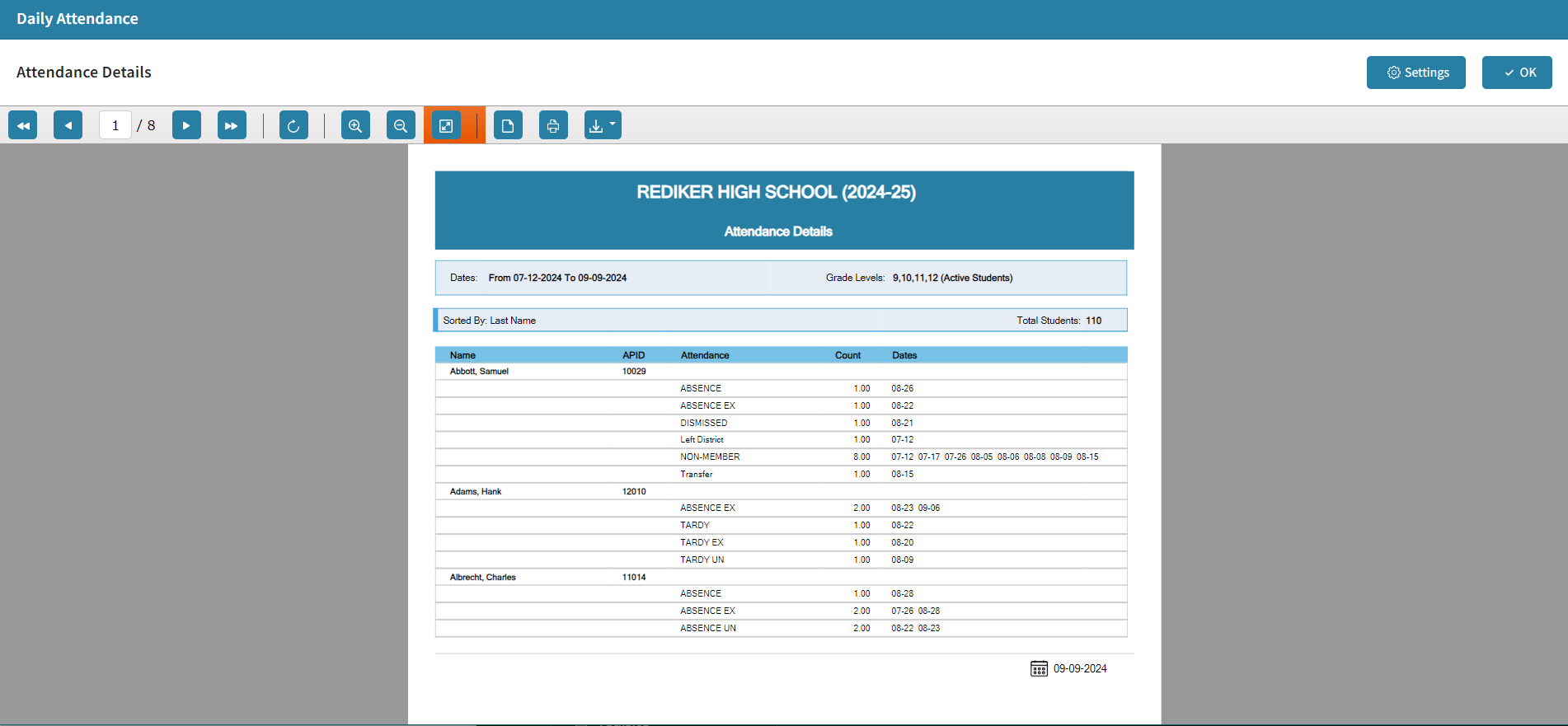Toggle the full page fit view
Viewport: 1568px width, 726px height.
(x=446, y=125)
